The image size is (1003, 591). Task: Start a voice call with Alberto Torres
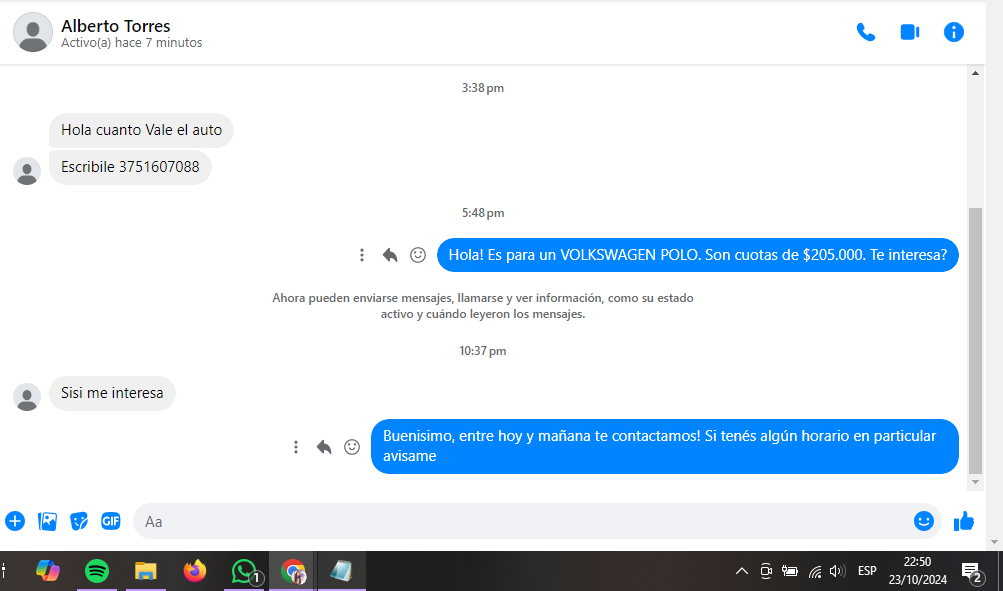click(865, 32)
